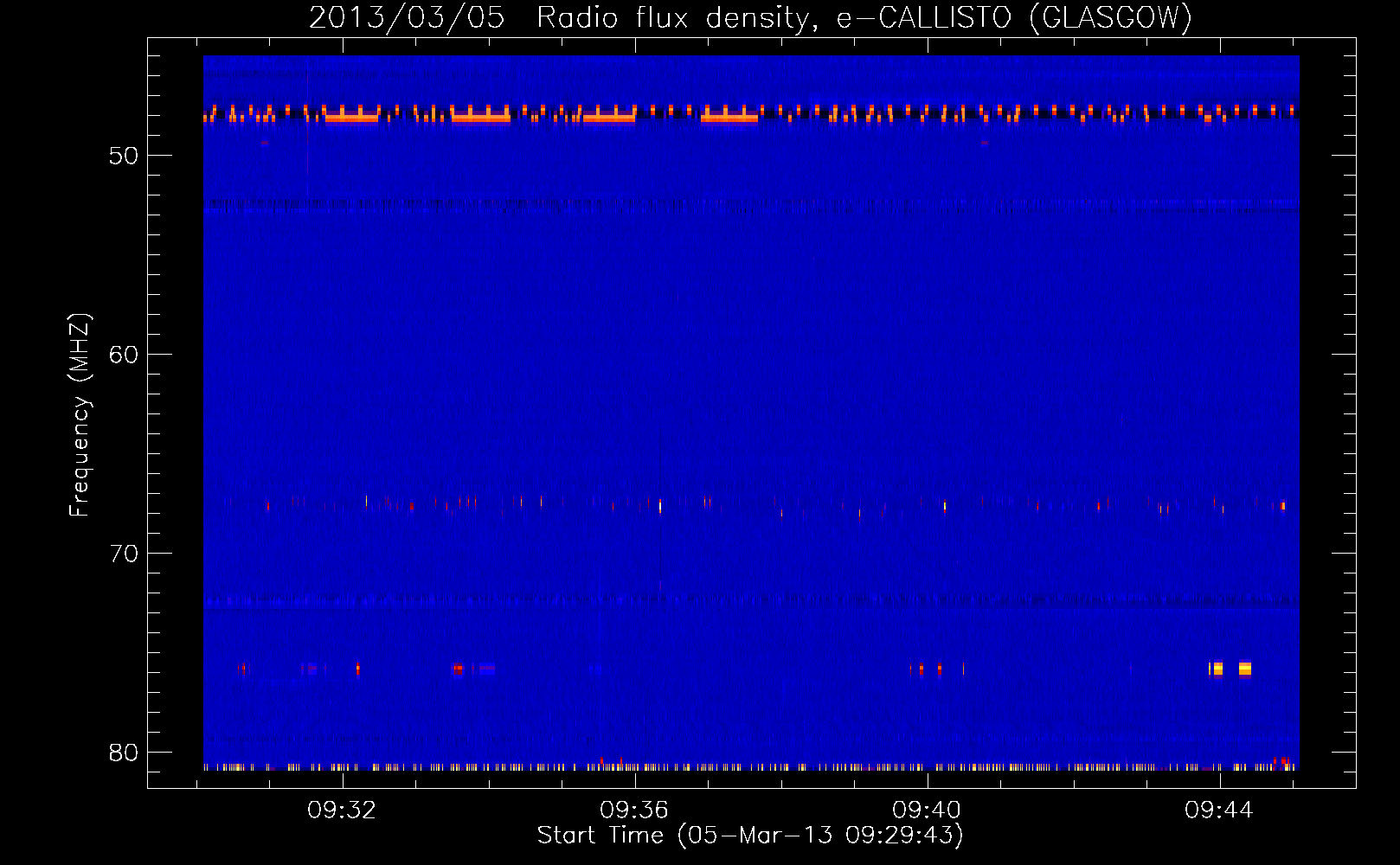Click the plot title '2013/03/05 Radio flux density, e-CALLISTO (GLASGOW)'

click(750, 17)
